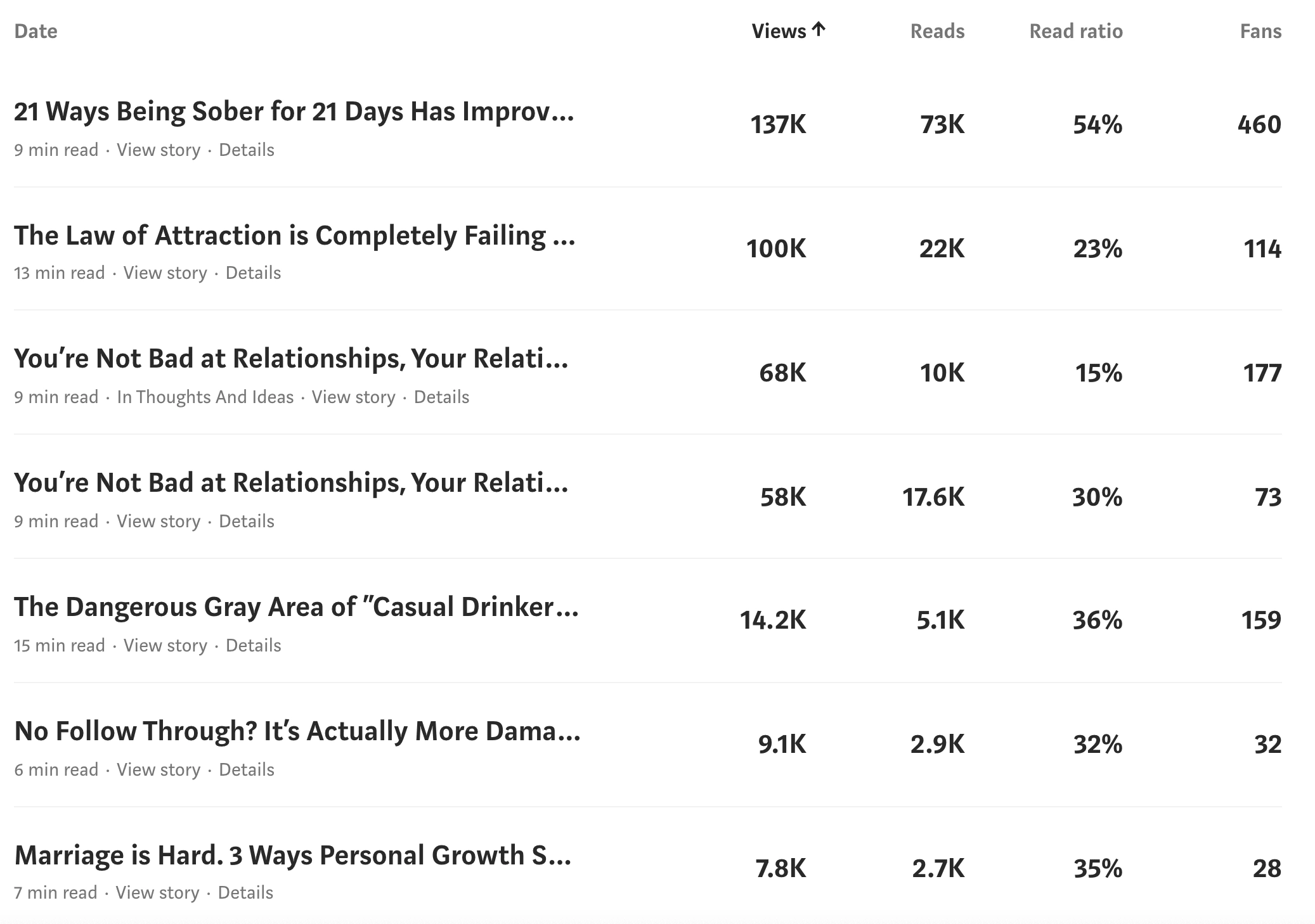The width and height of the screenshot is (1315, 924).
Task: Sort the table by Fans
Action: click(1260, 31)
